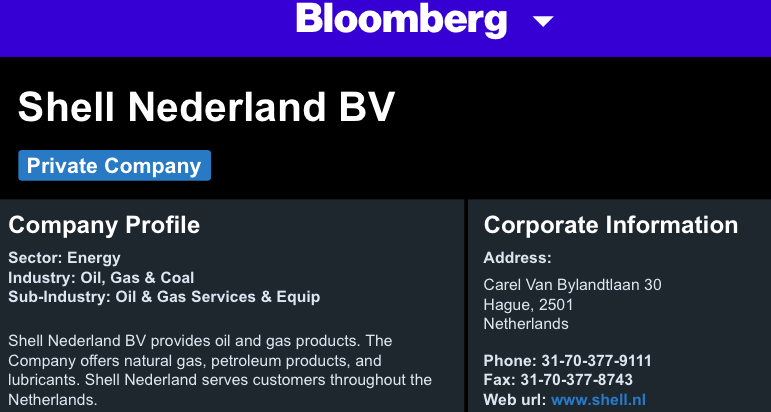This screenshot has width=771, height=412.
Task: Click the Carel Van Bylandtlaan 30 address line
Action: [572, 285]
